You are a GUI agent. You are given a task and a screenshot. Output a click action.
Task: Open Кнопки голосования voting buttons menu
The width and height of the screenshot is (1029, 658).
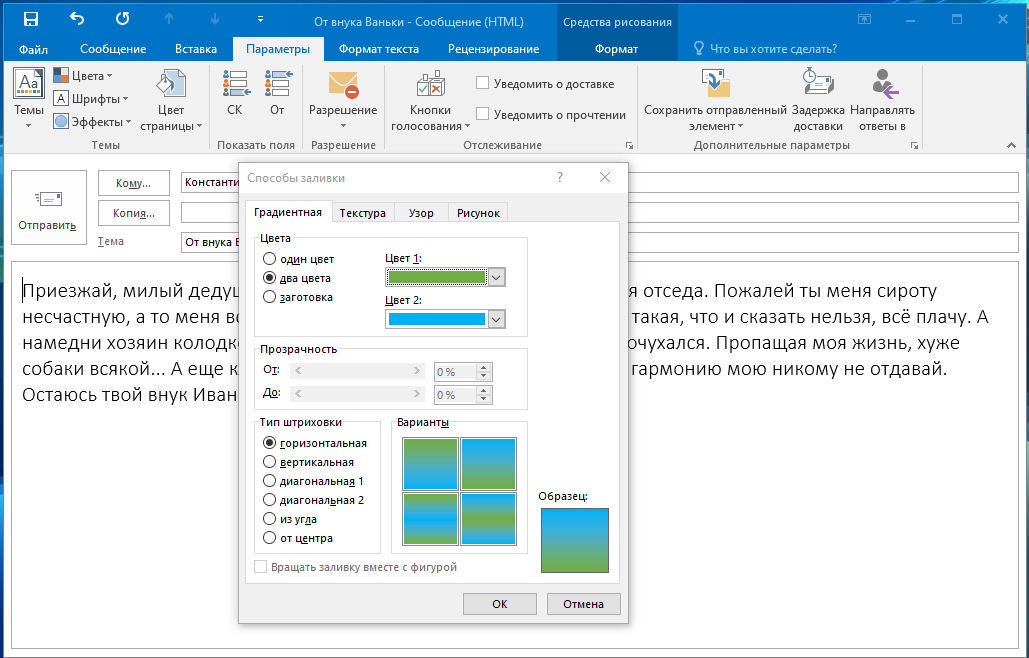[430, 100]
